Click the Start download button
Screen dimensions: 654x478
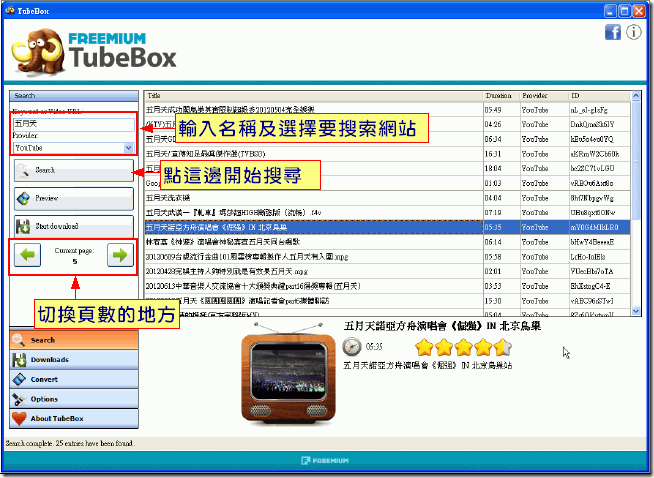click(74, 226)
